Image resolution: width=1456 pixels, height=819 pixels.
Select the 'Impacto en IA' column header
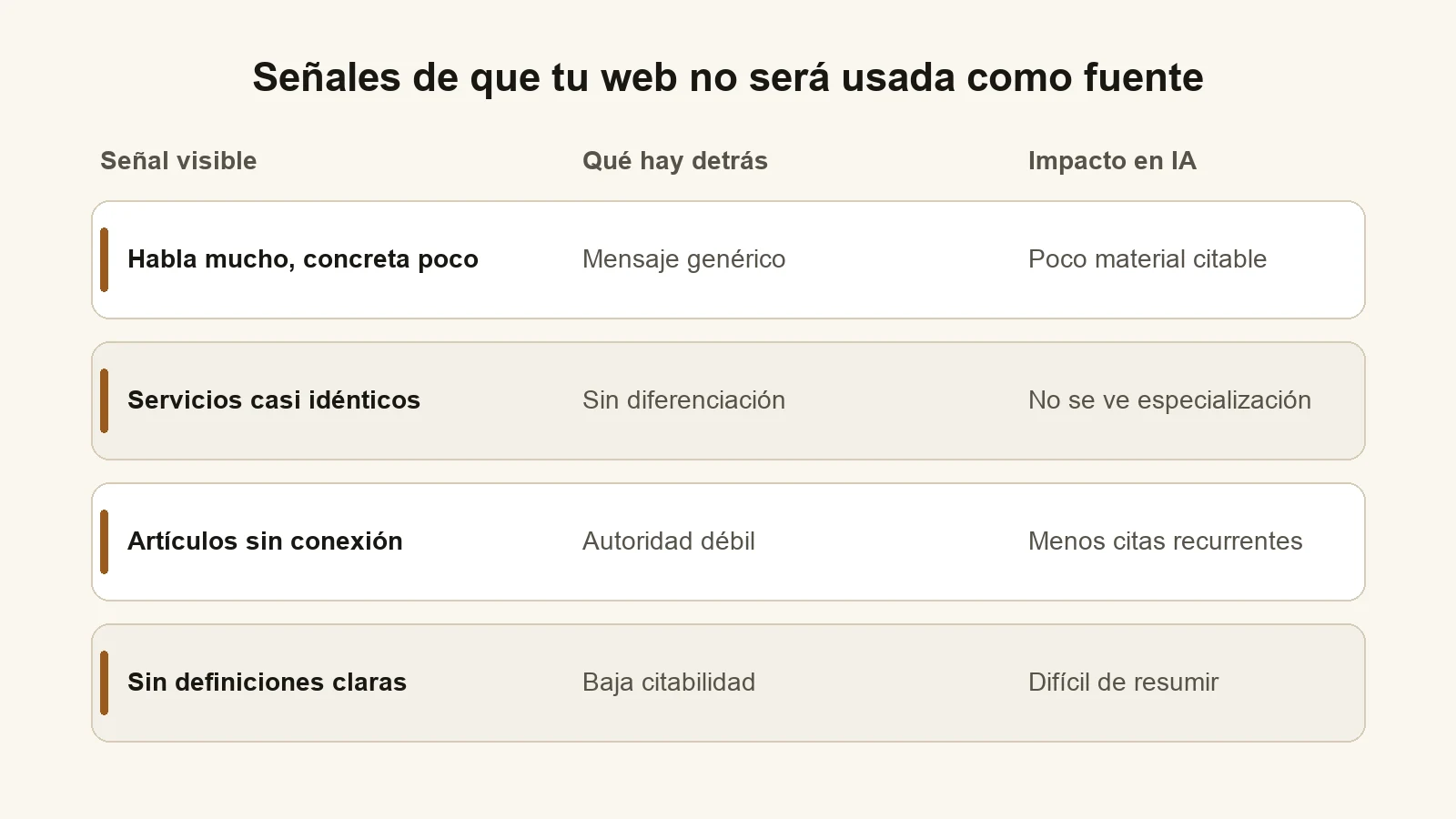[x=1112, y=161]
